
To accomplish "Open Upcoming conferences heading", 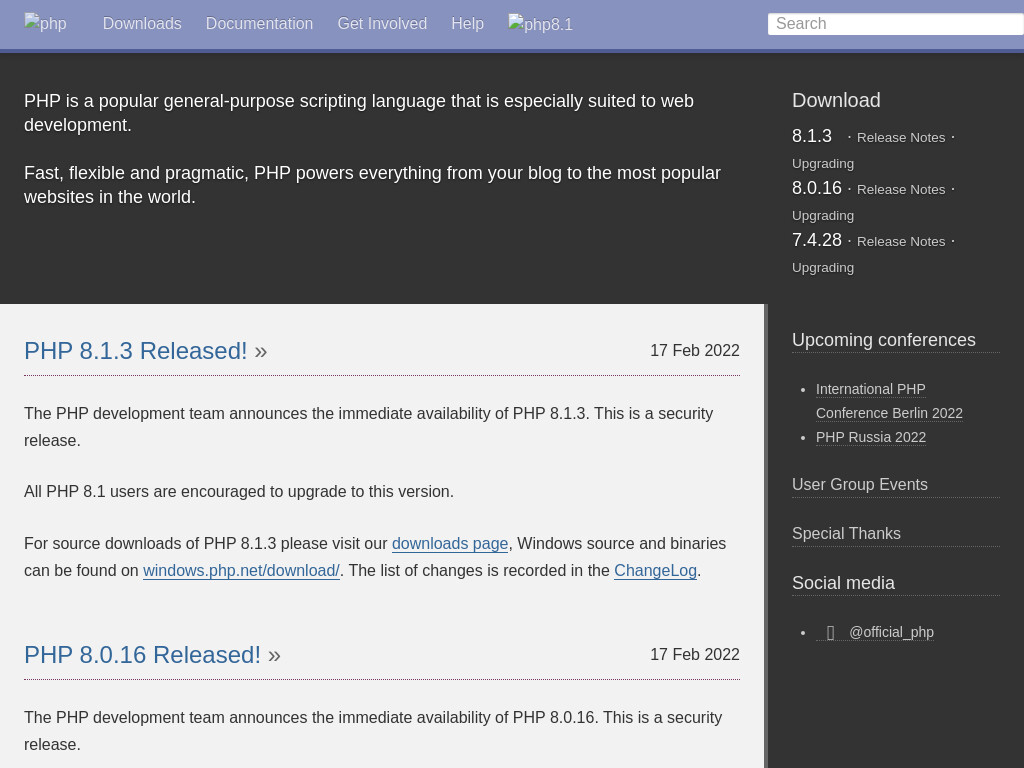I will click(884, 340).
